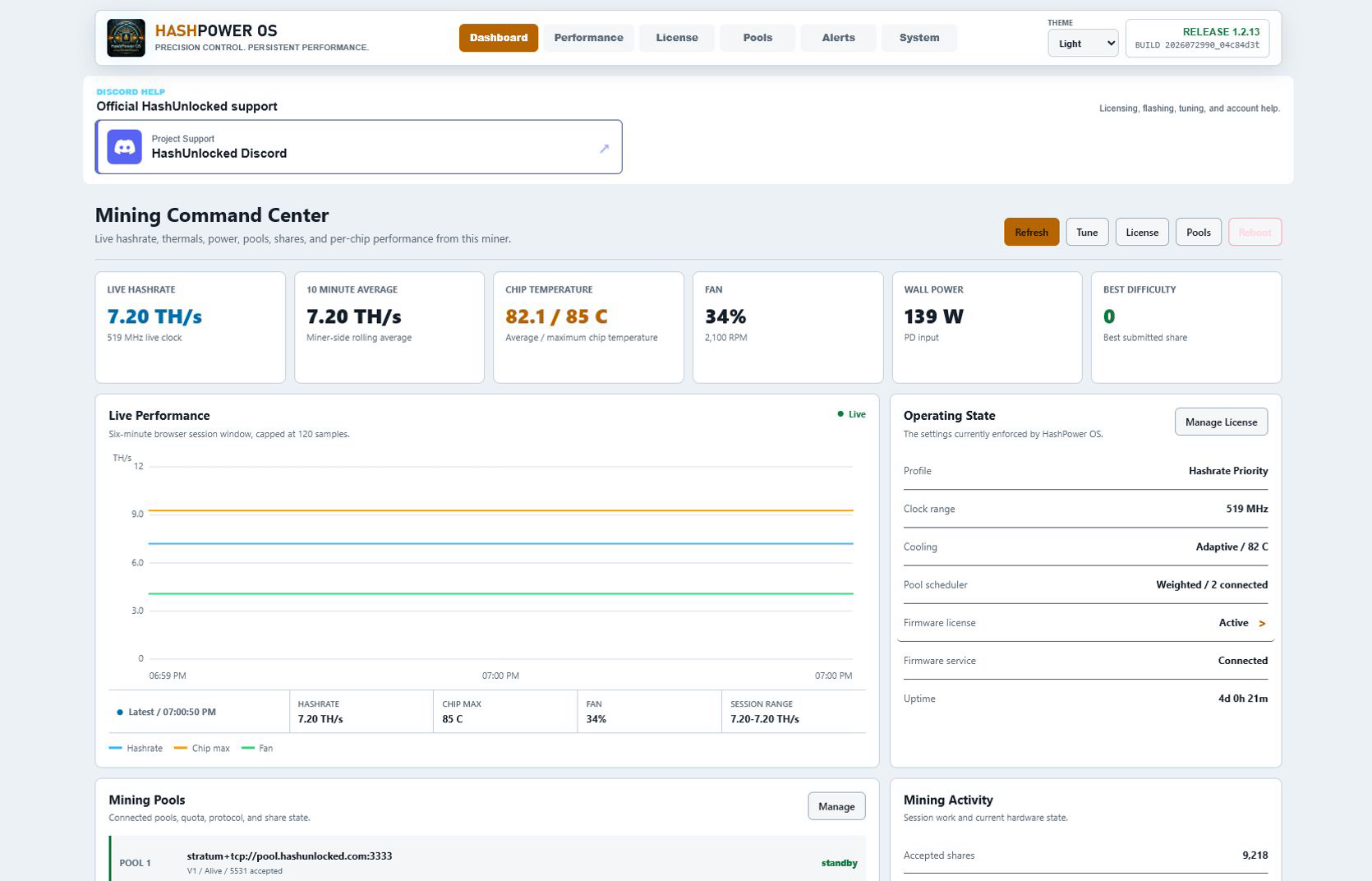1372x881 pixels.
Task: Click the HashPower OS logo icon
Action: tap(126, 38)
